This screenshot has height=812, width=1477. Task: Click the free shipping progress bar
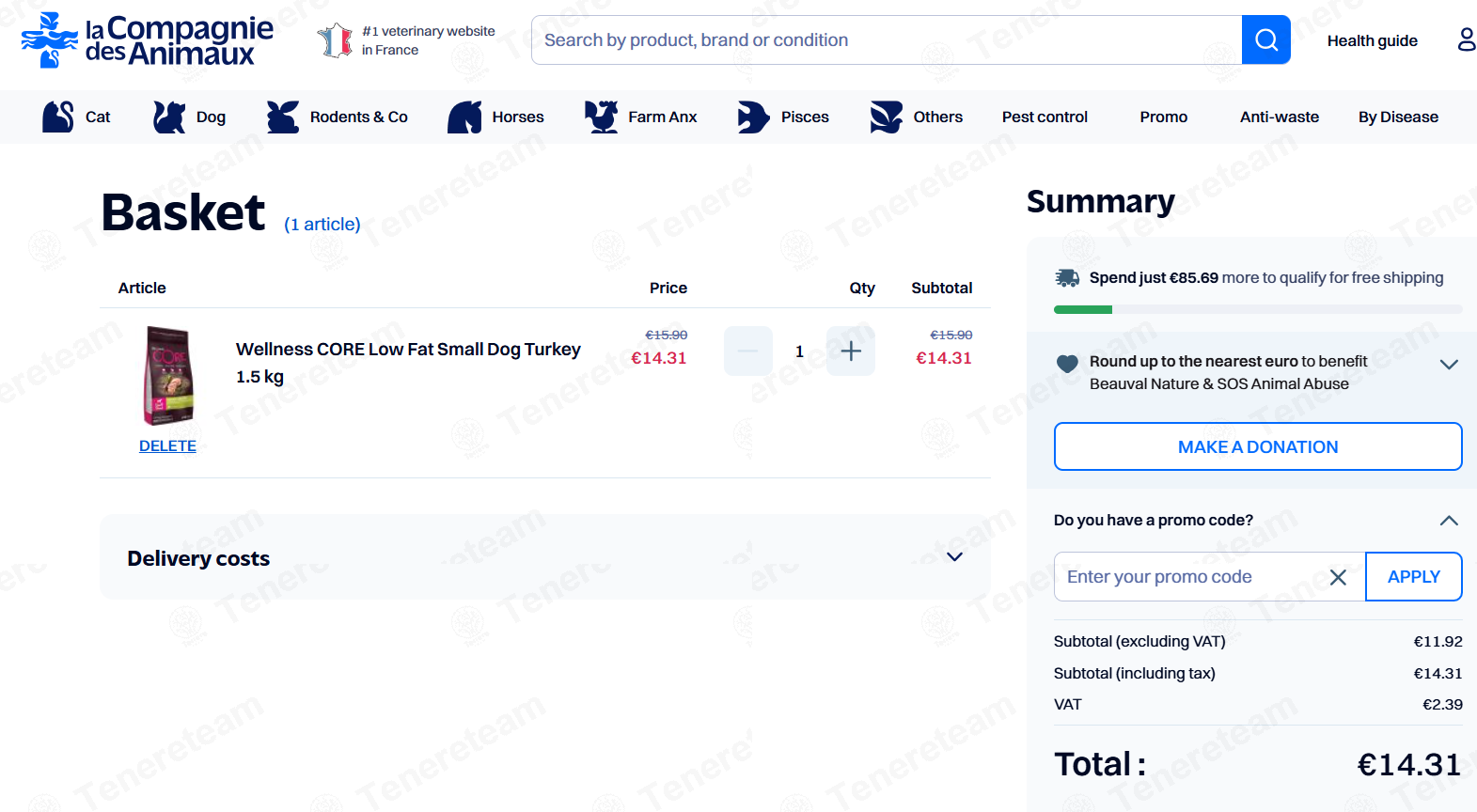coord(1258,309)
